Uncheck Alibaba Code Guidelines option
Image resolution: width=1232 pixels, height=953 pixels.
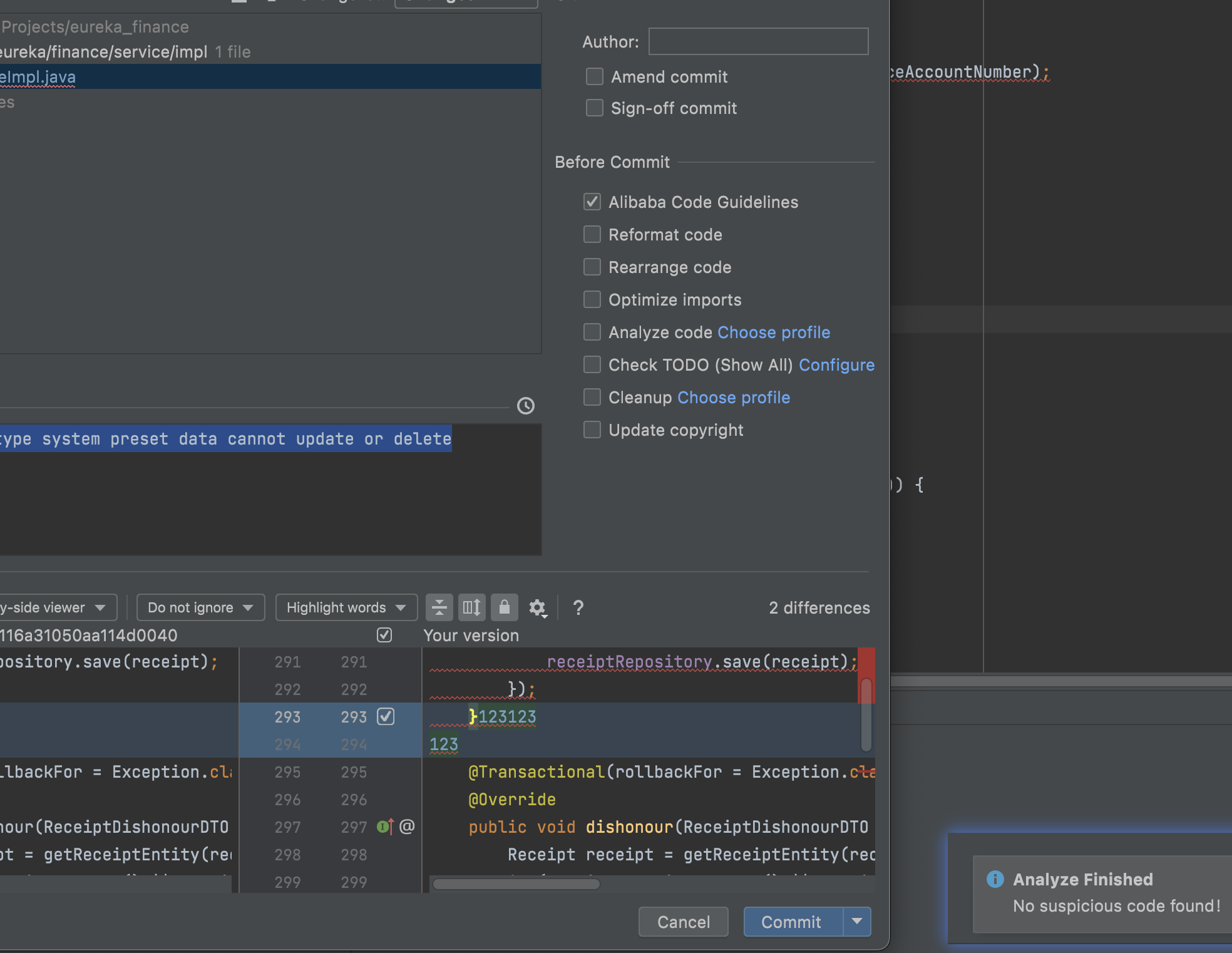coord(592,202)
